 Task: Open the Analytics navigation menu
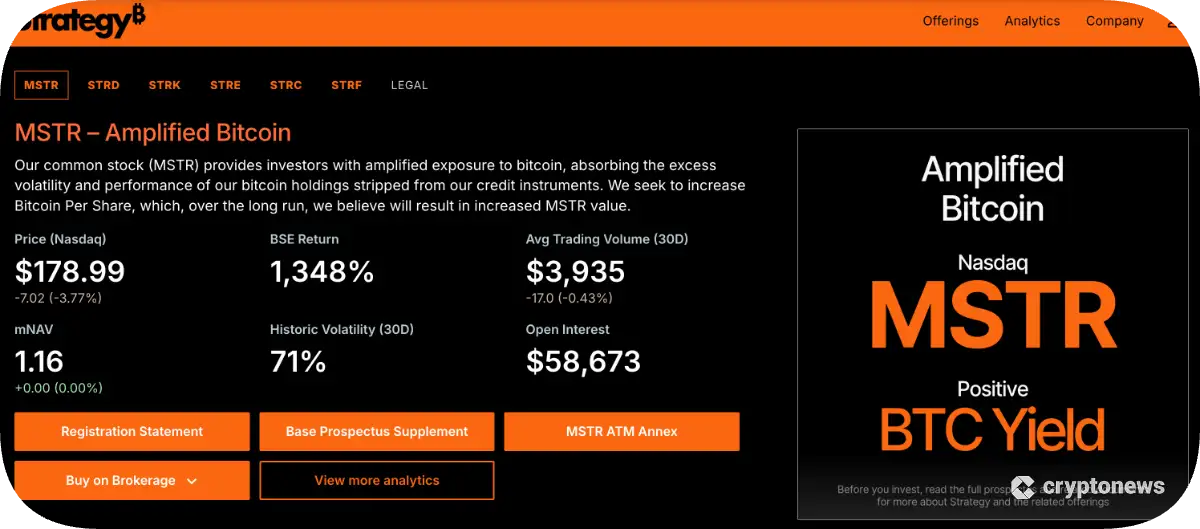click(x=1032, y=21)
